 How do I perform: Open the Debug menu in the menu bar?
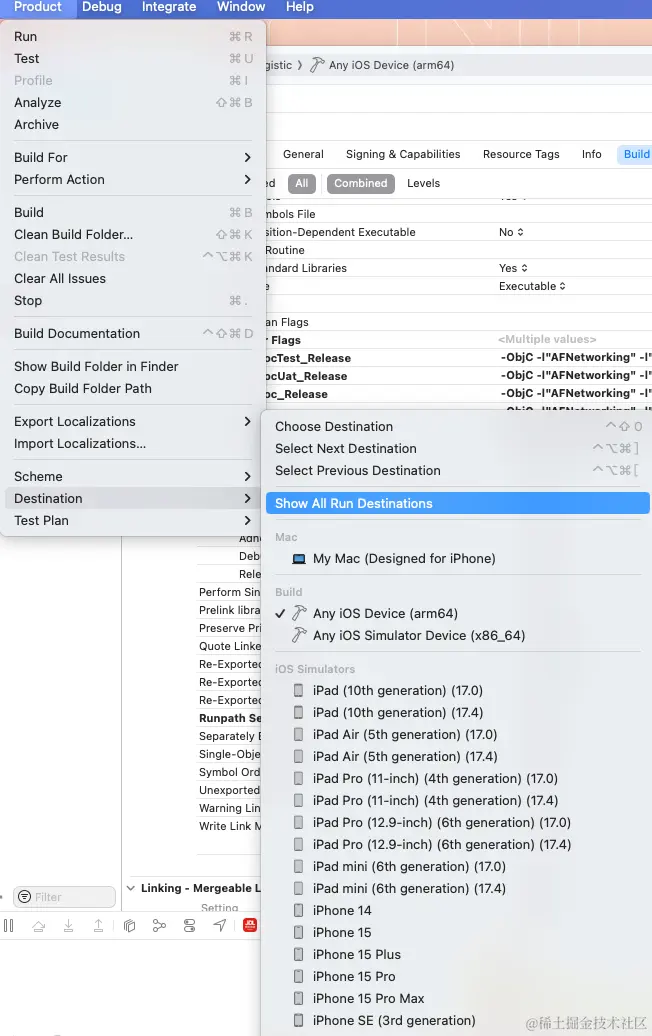[x=101, y=7]
